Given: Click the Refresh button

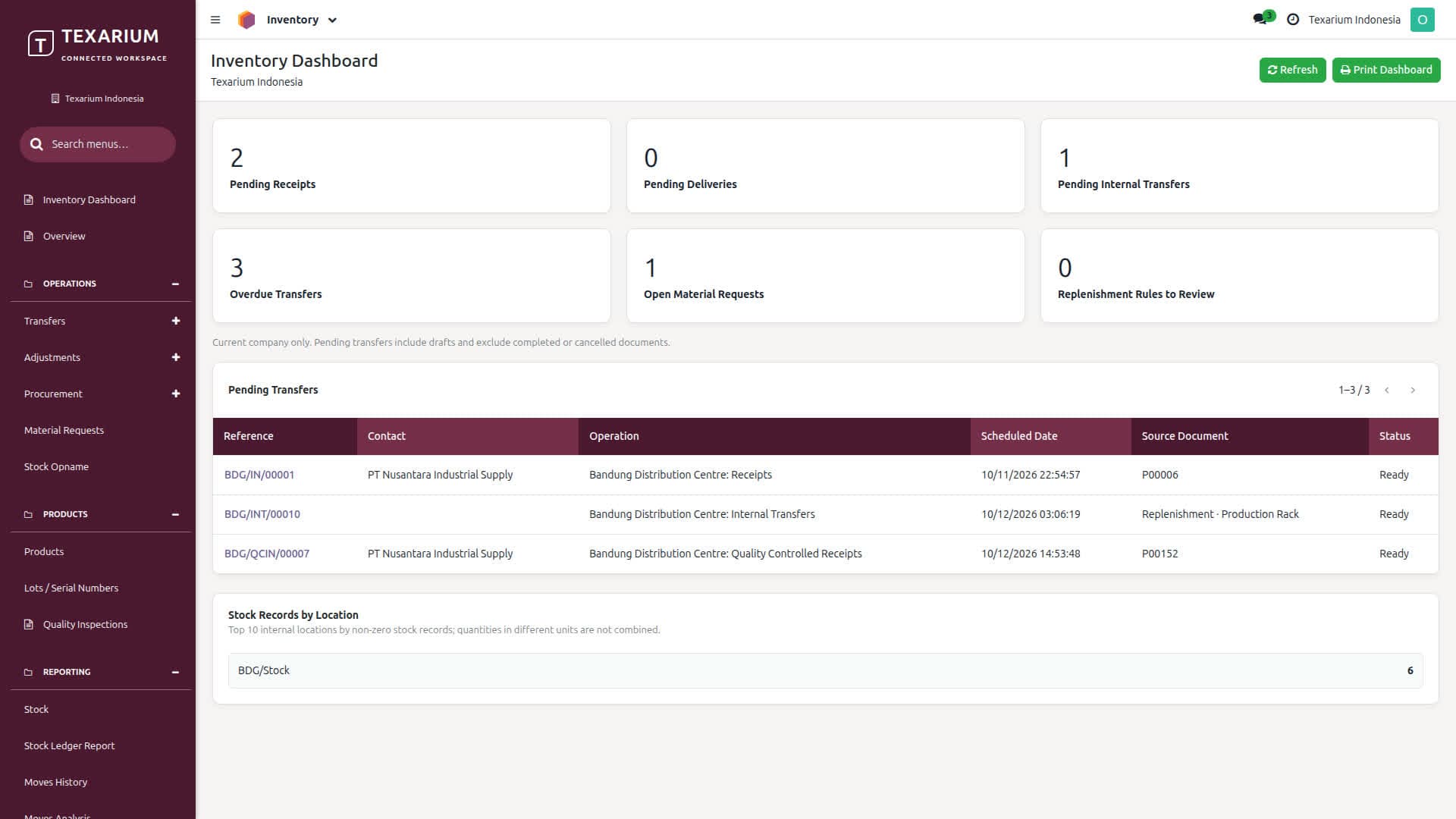Looking at the screenshot, I should pos(1292,70).
